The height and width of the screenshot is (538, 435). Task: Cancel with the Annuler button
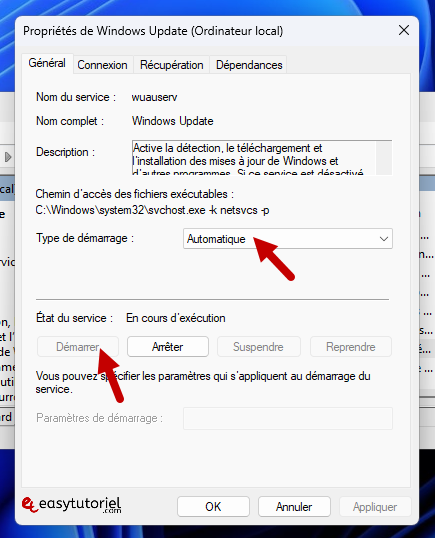[x=294, y=507]
